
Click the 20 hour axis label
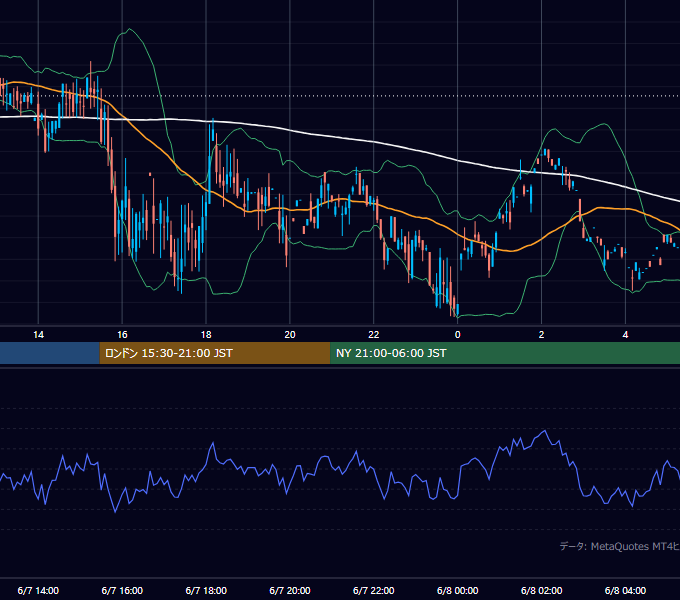click(290, 335)
